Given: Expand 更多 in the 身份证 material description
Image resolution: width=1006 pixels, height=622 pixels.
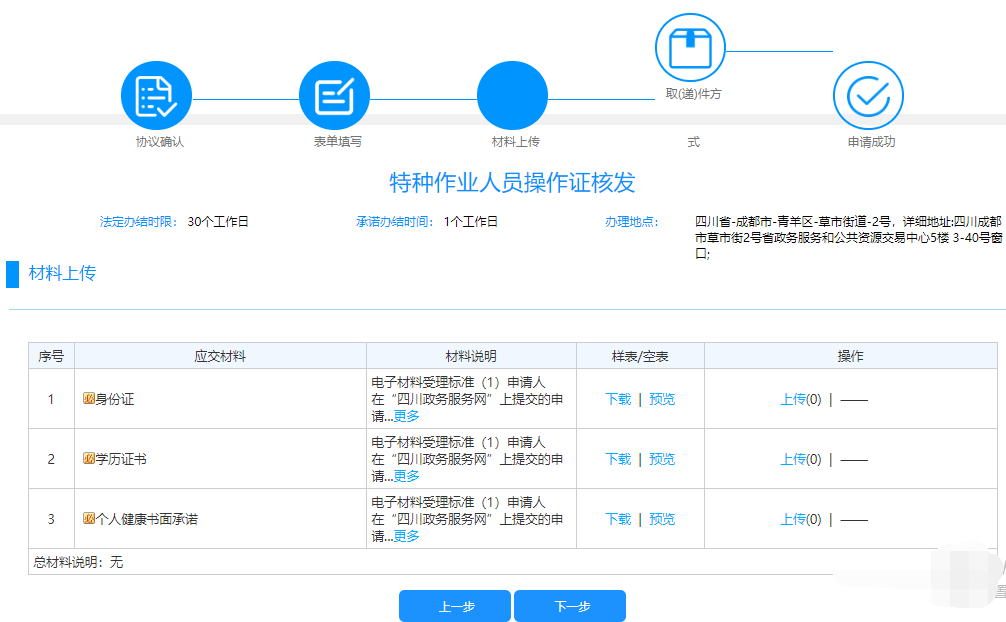Looking at the screenshot, I should 406,416.
